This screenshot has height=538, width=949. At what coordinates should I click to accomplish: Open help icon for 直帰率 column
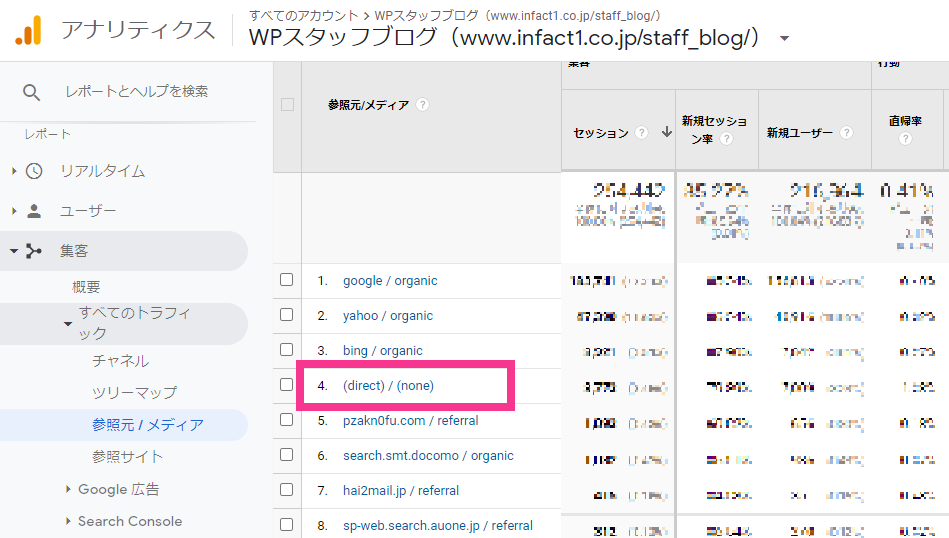(x=905, y=139)
